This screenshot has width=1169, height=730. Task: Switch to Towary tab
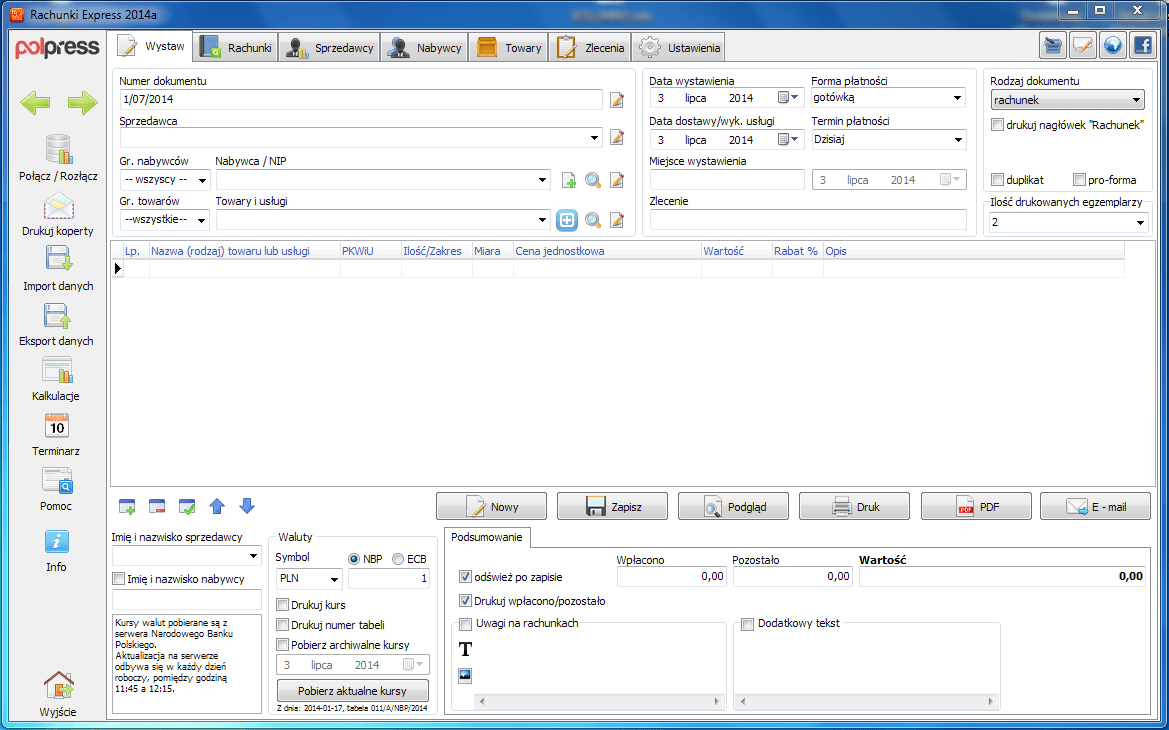tap(508, 48)
